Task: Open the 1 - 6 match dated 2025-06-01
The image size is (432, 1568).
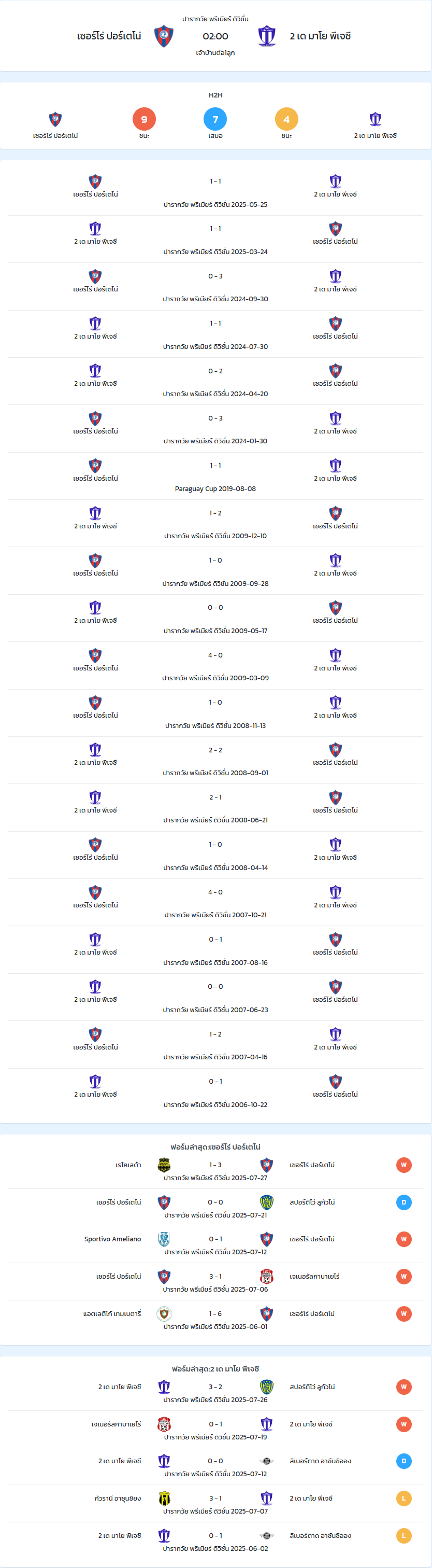Action: 215,1319
